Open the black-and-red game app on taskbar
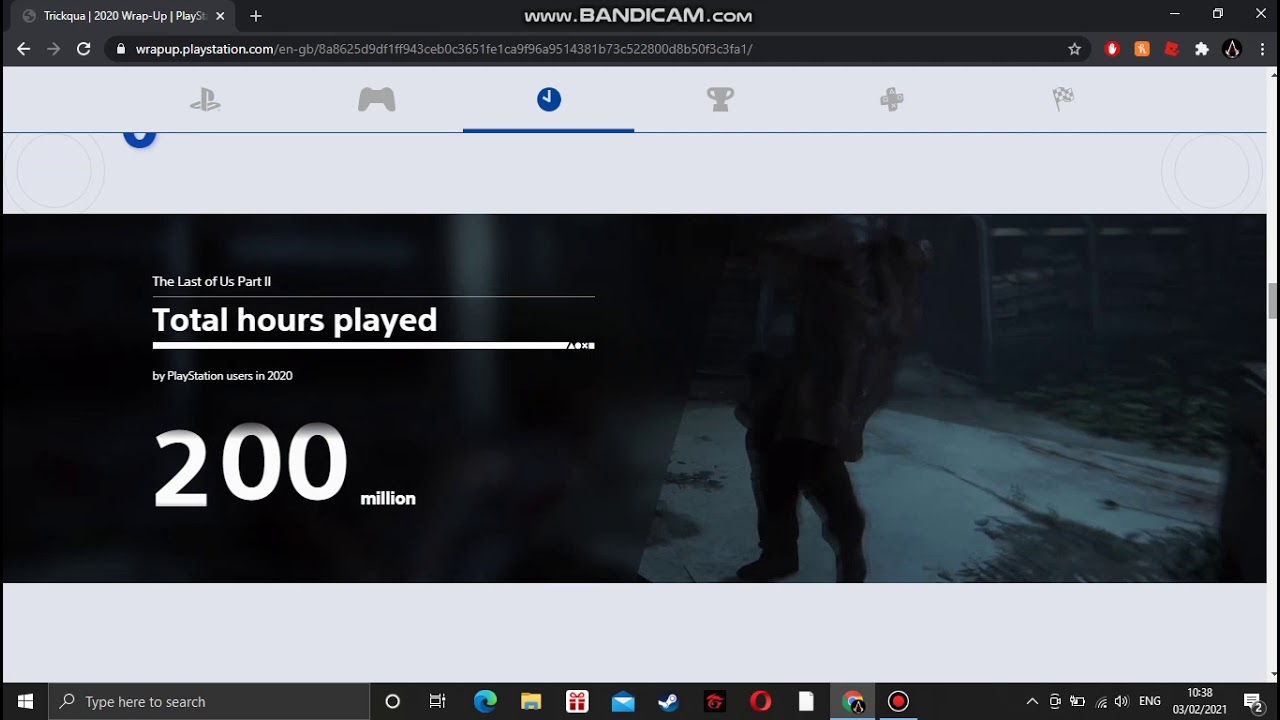Viewport: 1280px width, 720px height. pos(714,701)
